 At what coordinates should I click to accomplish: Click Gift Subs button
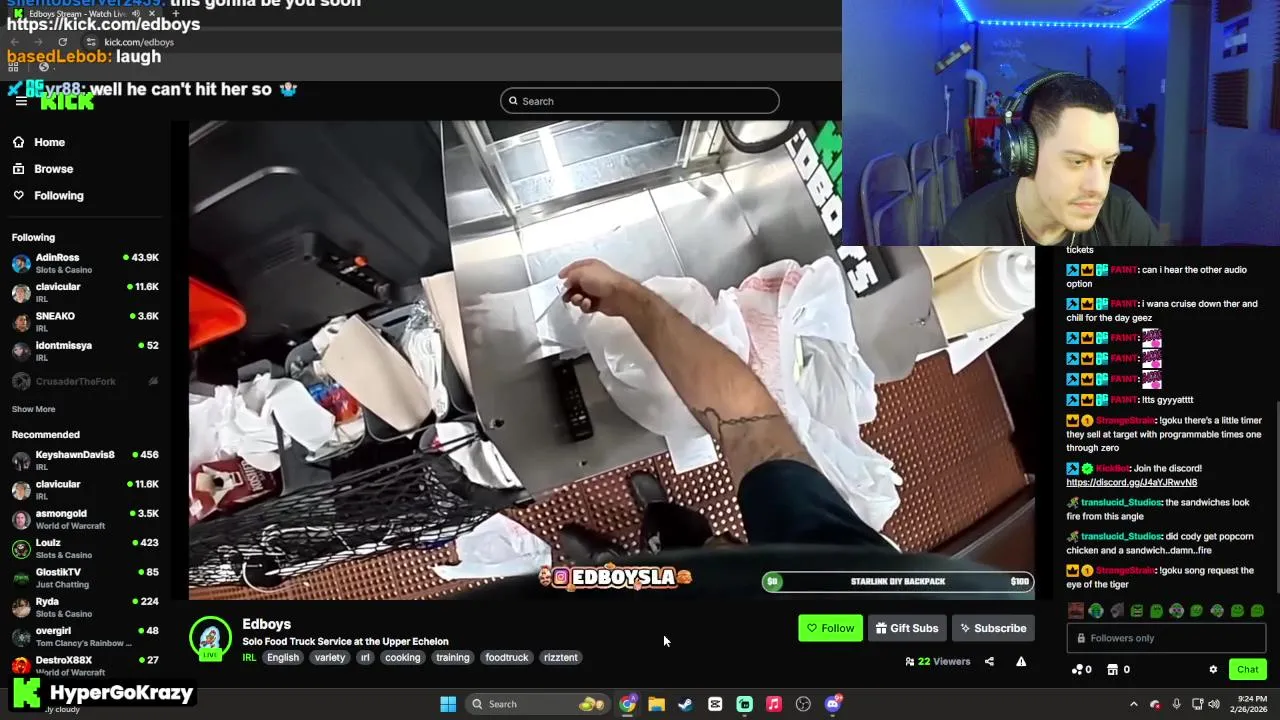[907, 628]
